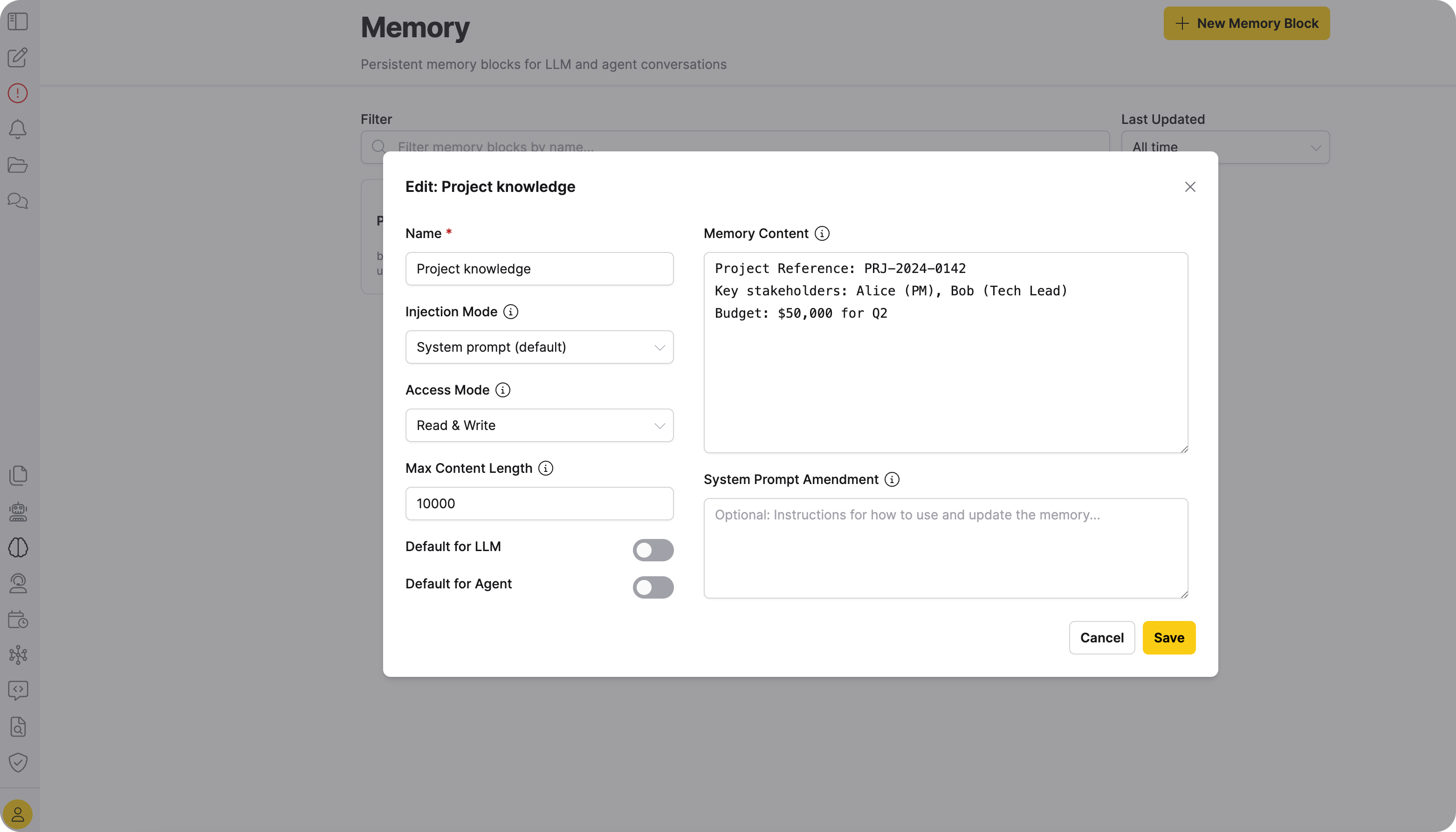Click info icon next to Access Mode
The width and height of the screenshot is (1456, 832).
(x=502, y=390)
